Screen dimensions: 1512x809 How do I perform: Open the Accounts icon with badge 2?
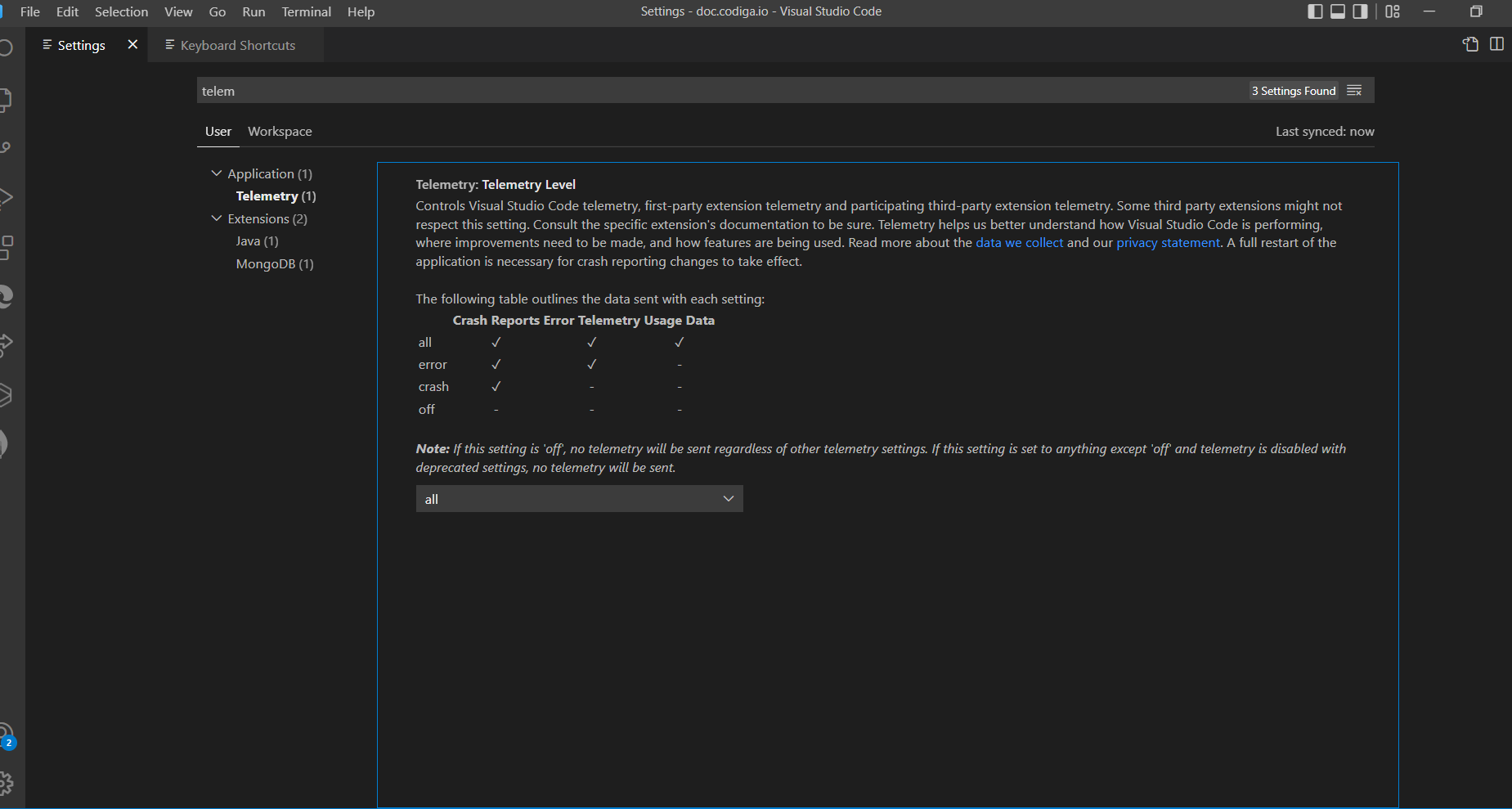pyautogui.click(x=6, y=736)
